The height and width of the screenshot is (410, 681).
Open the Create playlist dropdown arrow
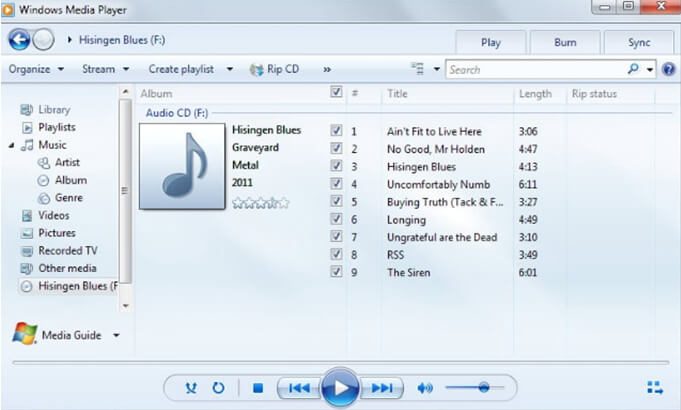[x=230, y=69]
